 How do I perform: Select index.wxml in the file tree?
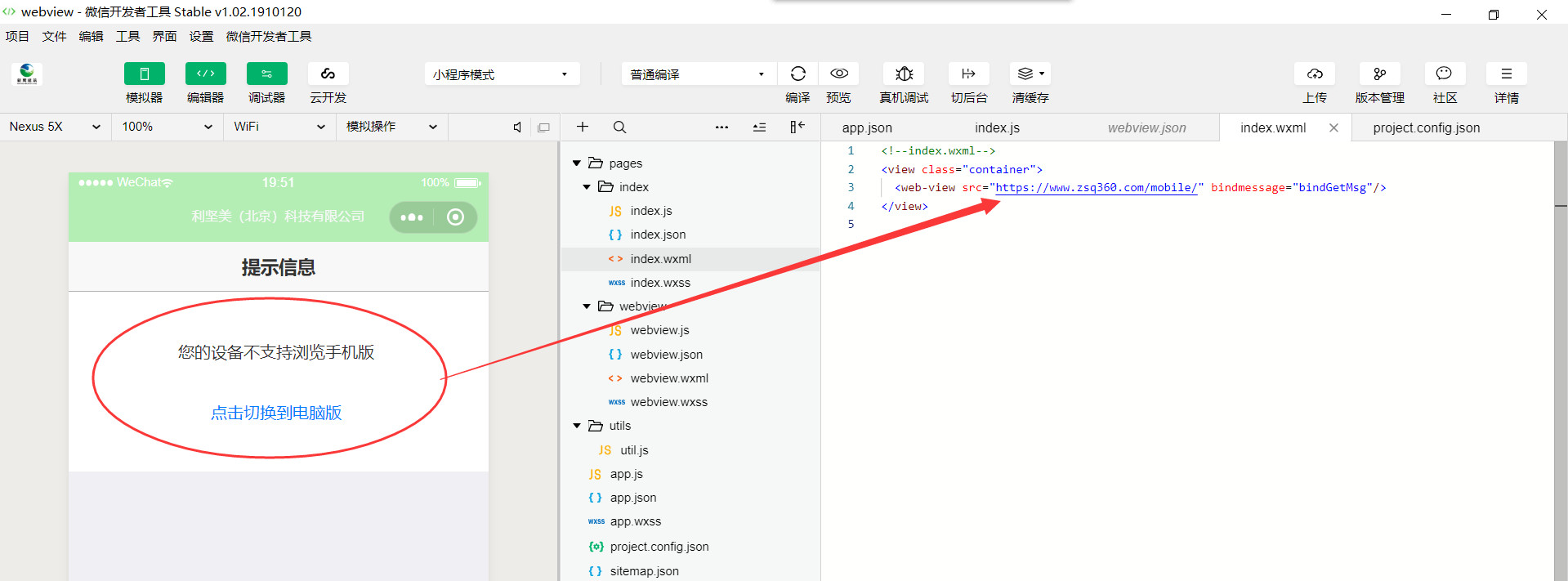tap(690, 259)
